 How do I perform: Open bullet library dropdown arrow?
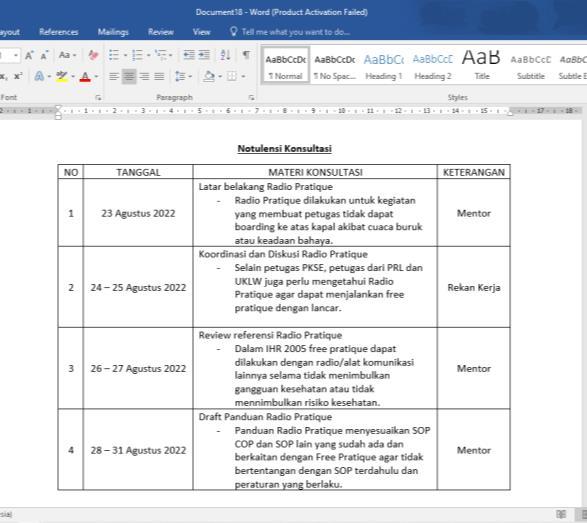125,56
